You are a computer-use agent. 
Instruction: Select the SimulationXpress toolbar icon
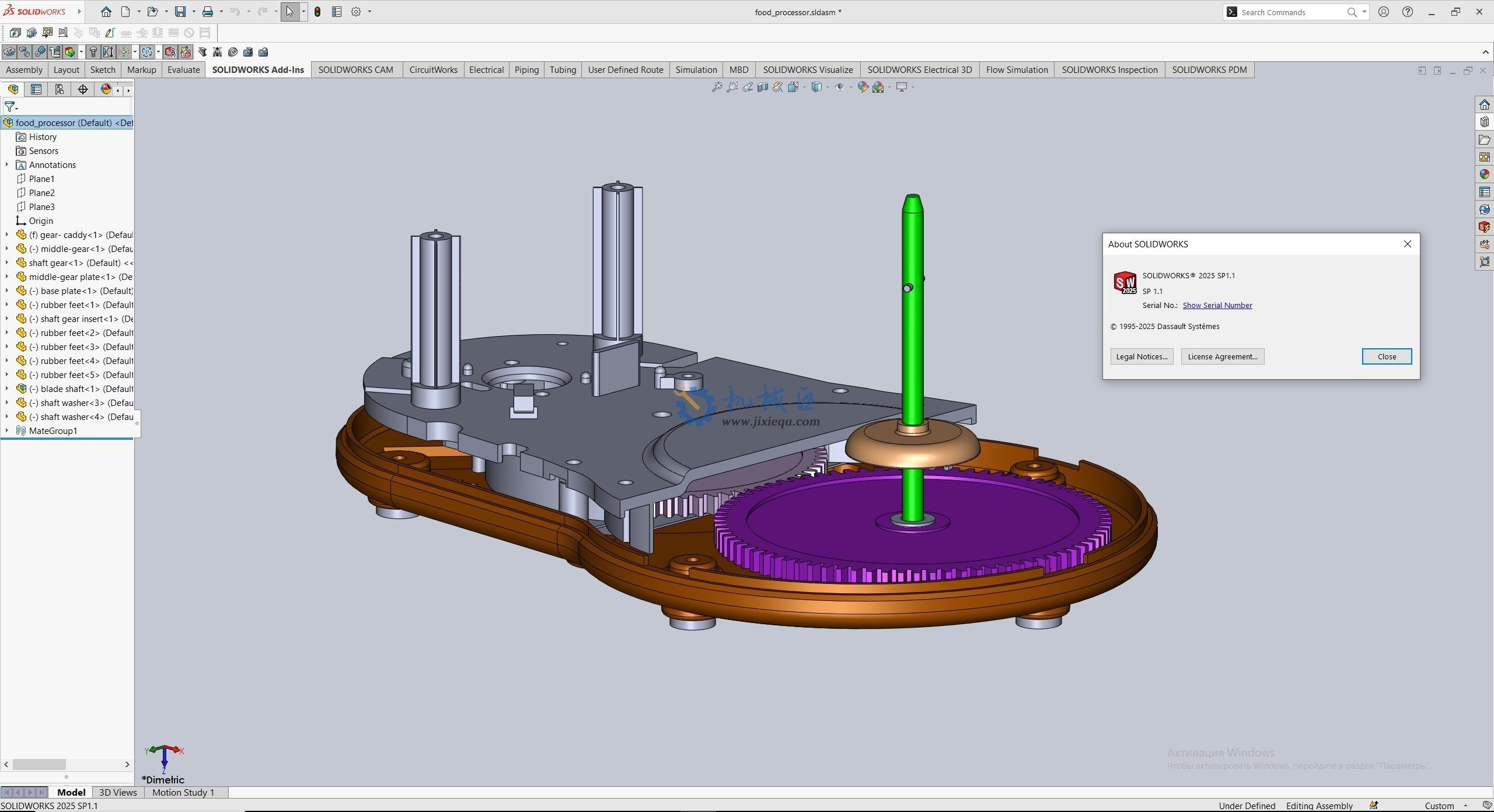169,52
